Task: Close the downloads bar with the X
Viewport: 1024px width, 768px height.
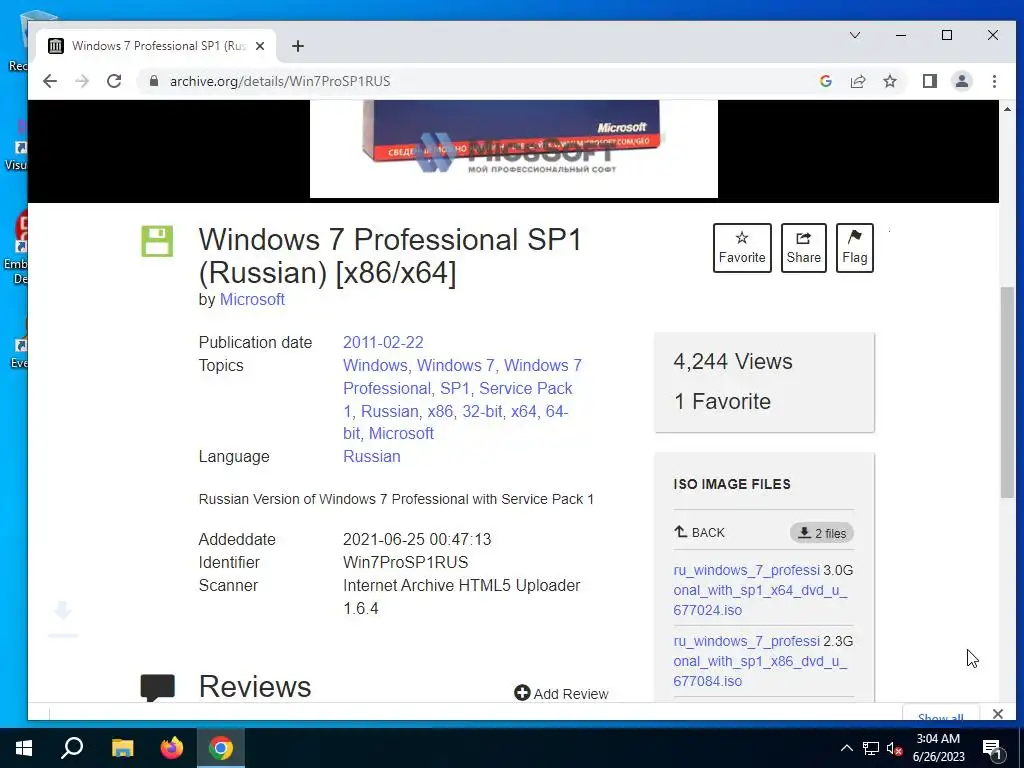Action: coord(997,714)
